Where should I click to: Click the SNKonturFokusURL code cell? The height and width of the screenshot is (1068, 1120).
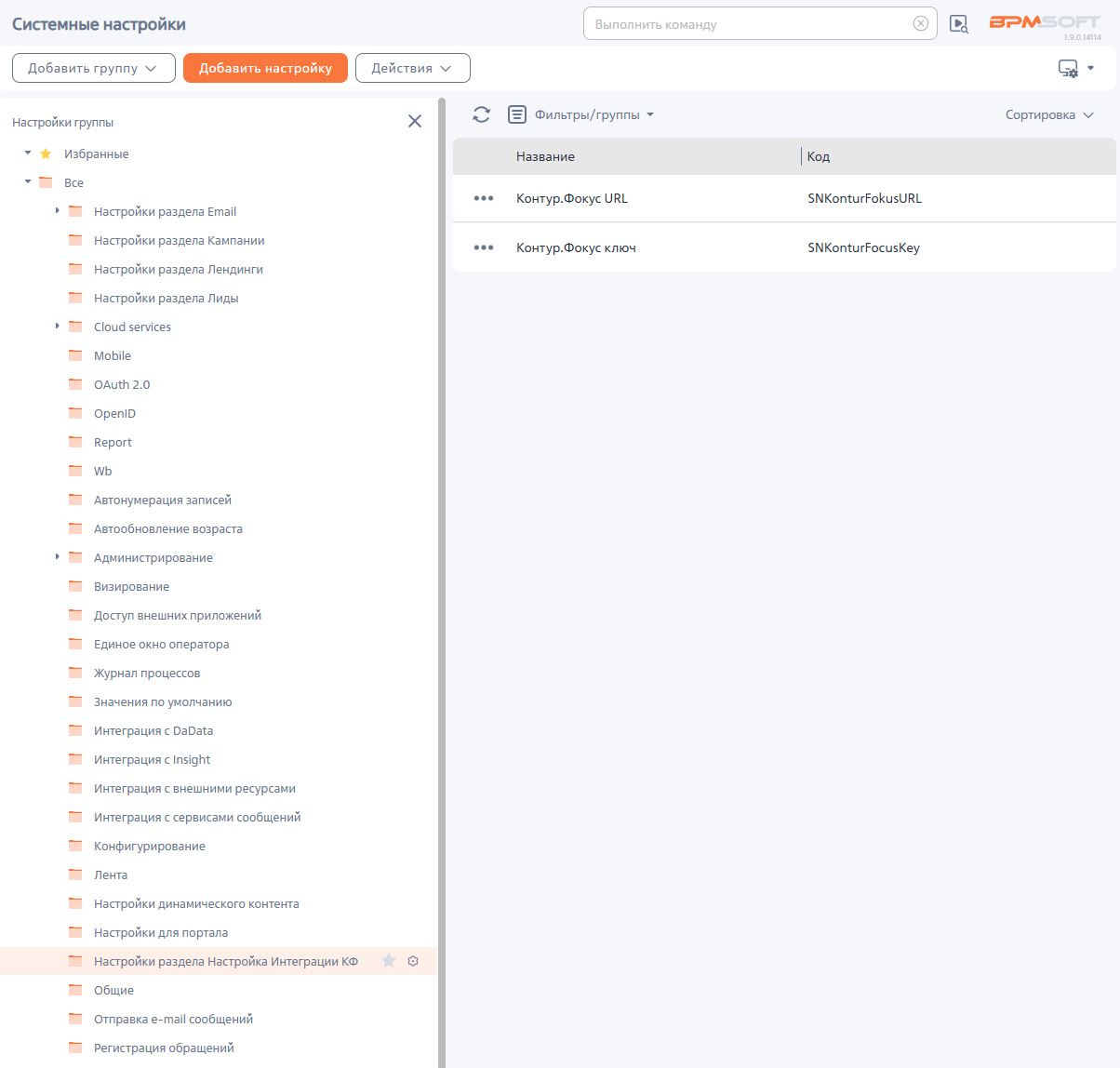pyautogui.click(x=865, y=198)
